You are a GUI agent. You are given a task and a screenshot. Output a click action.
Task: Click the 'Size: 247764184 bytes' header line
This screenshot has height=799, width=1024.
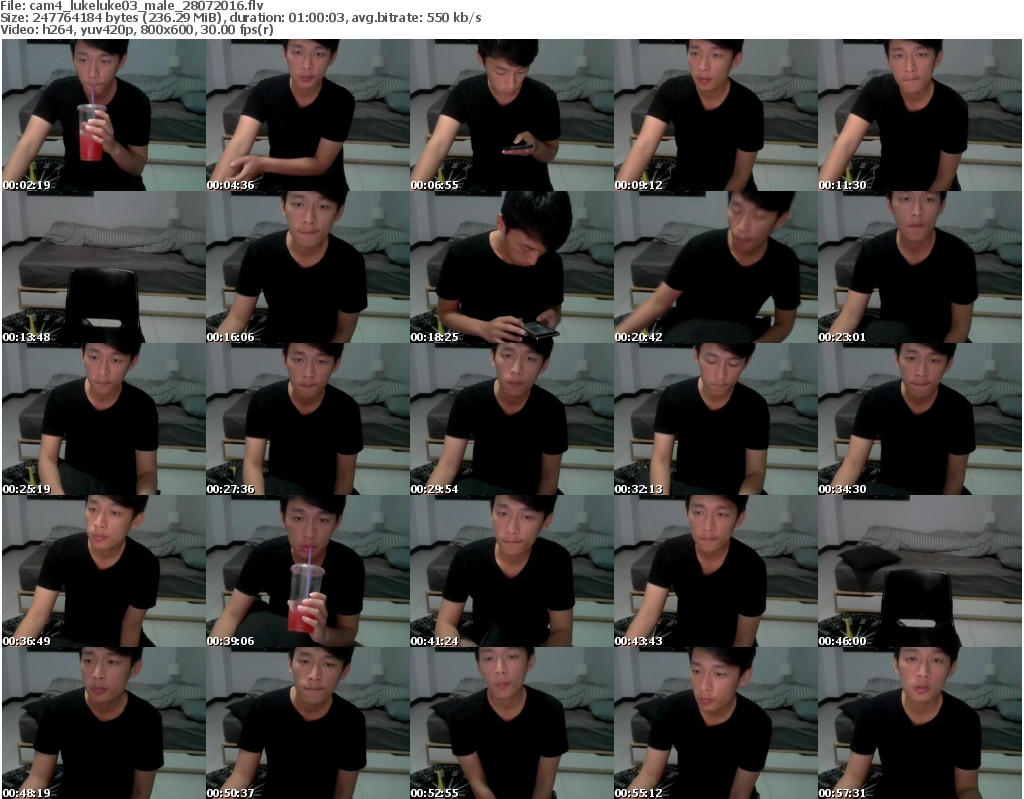241,18
